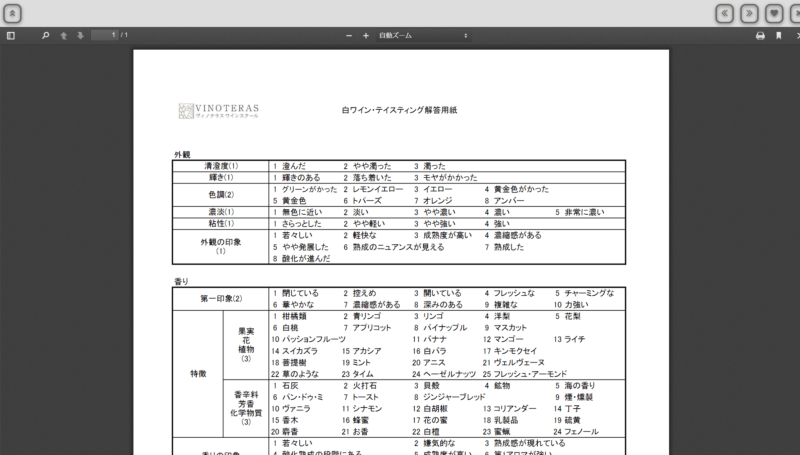
Task: Click the VINOTERAS logo in document
Action: pos(219,111)
